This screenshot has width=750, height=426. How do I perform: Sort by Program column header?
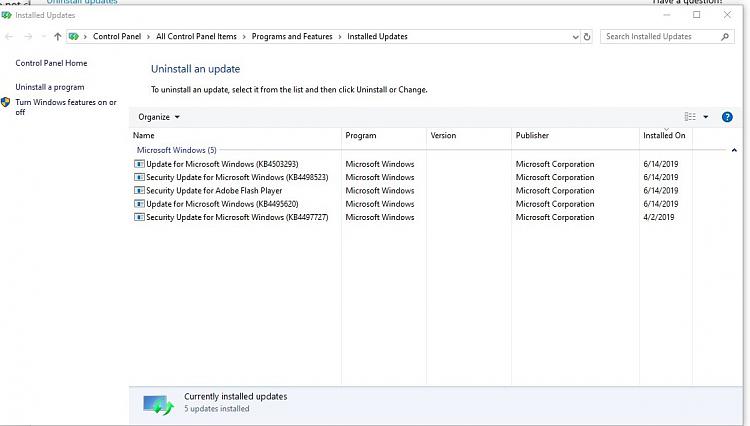[x=384, y=135]
